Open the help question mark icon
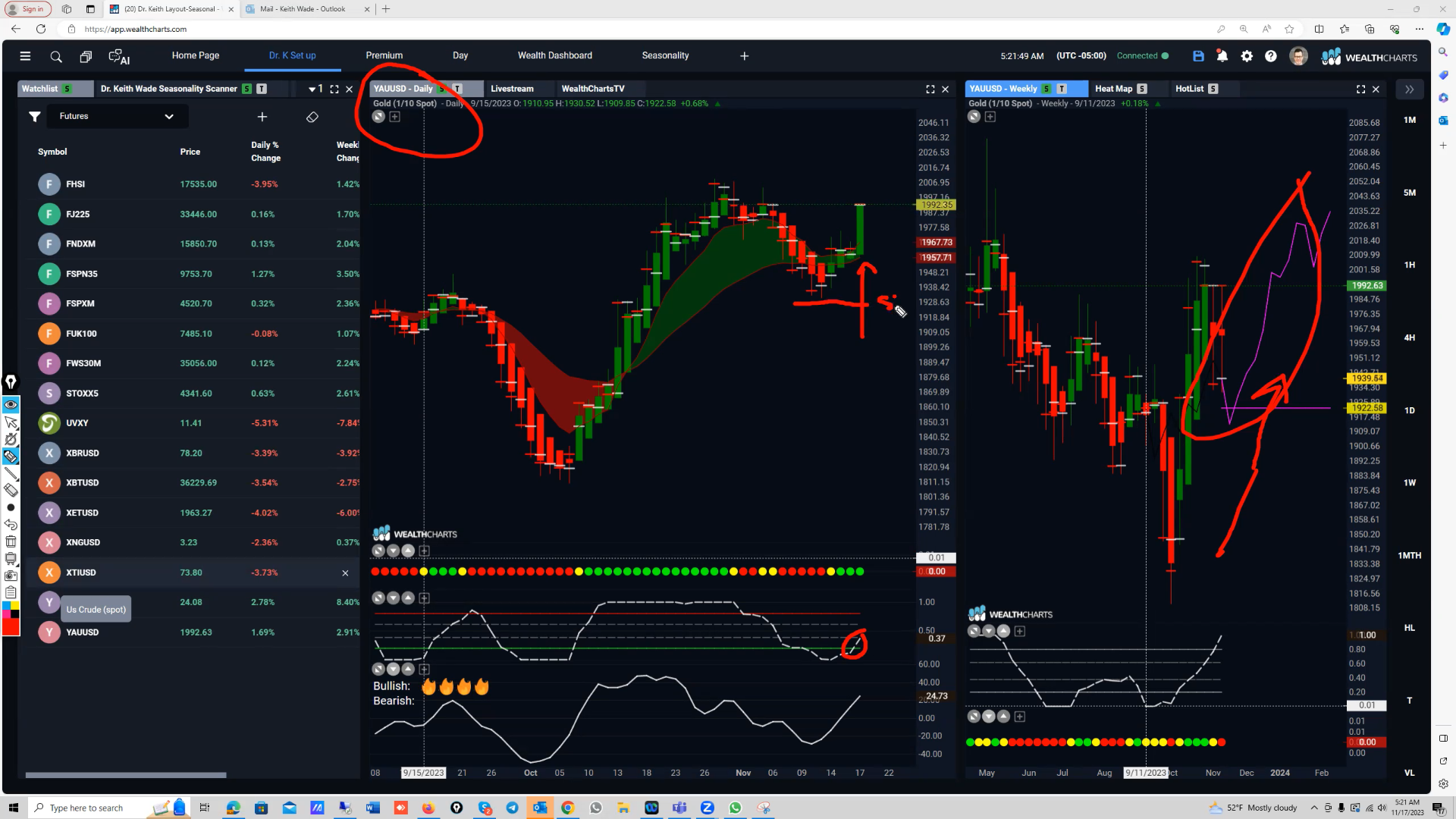 1271,56
